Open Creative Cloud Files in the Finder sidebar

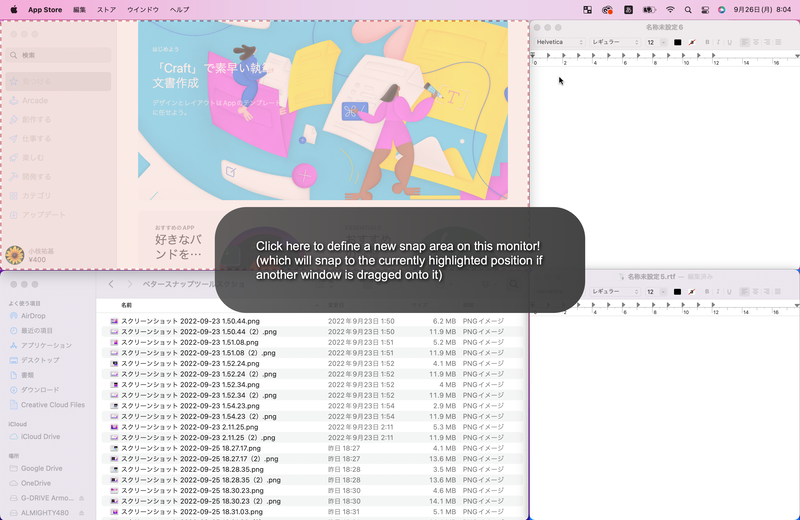pos(47,405)
